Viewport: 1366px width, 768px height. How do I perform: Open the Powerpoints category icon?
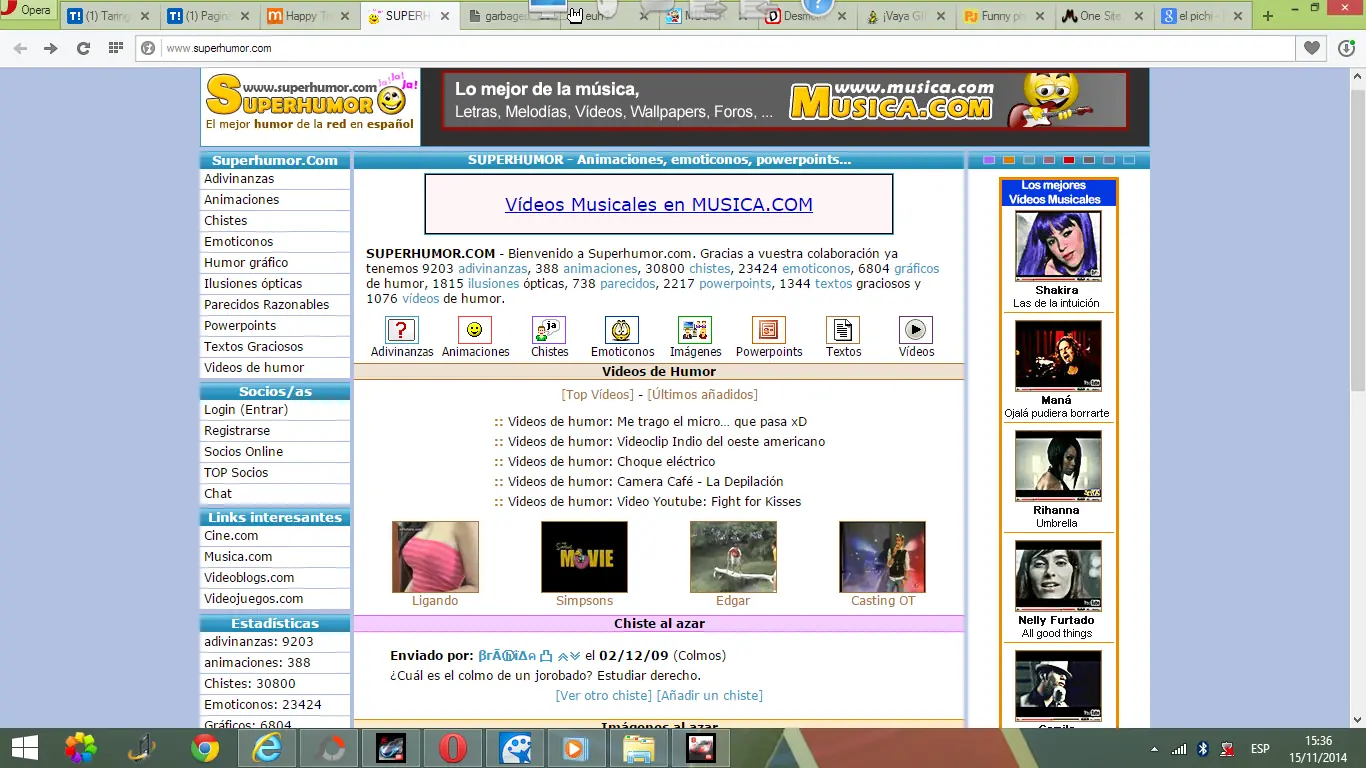tap(769, 330)
